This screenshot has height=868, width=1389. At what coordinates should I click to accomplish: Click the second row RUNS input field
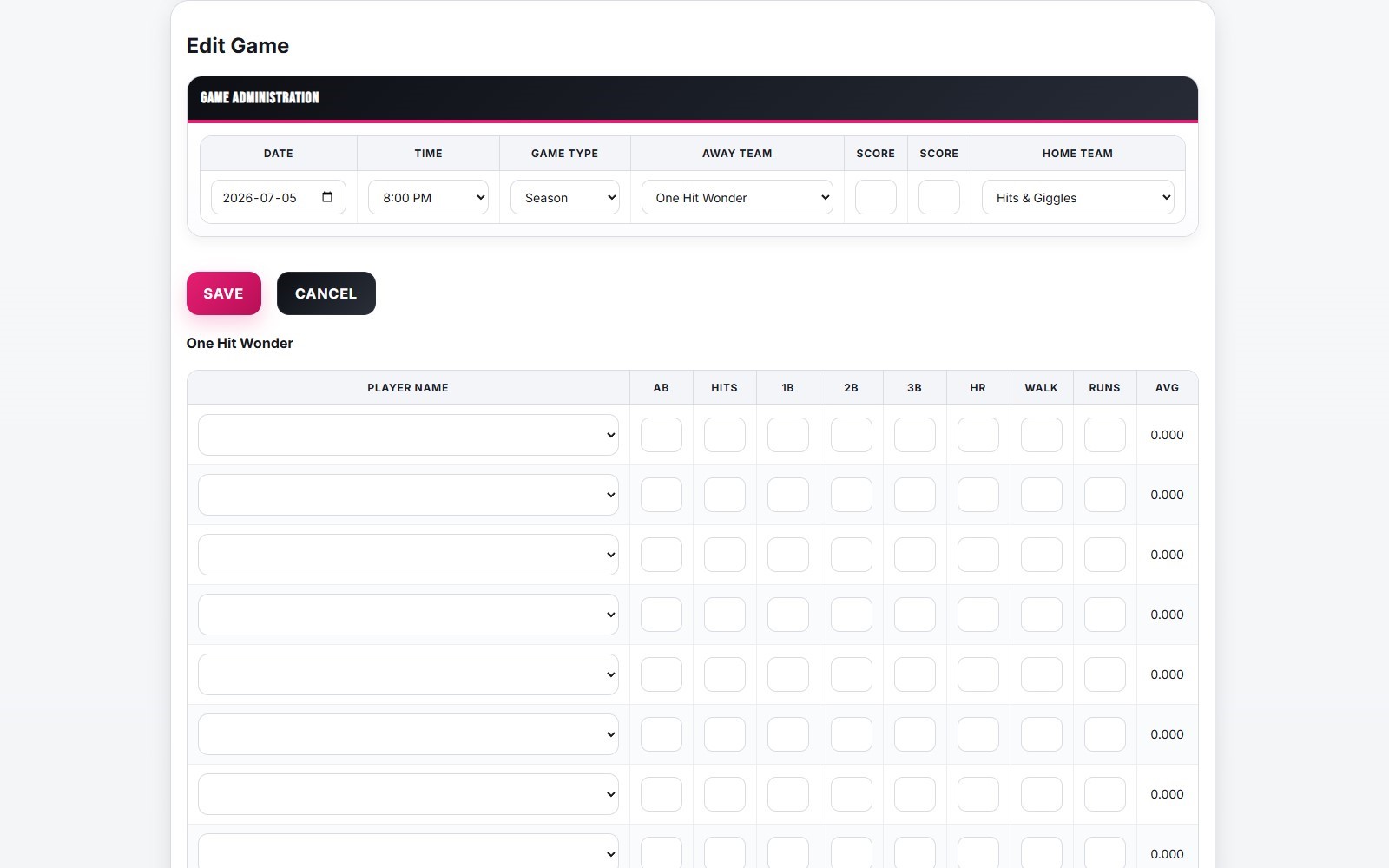[x=1105, y=495]
